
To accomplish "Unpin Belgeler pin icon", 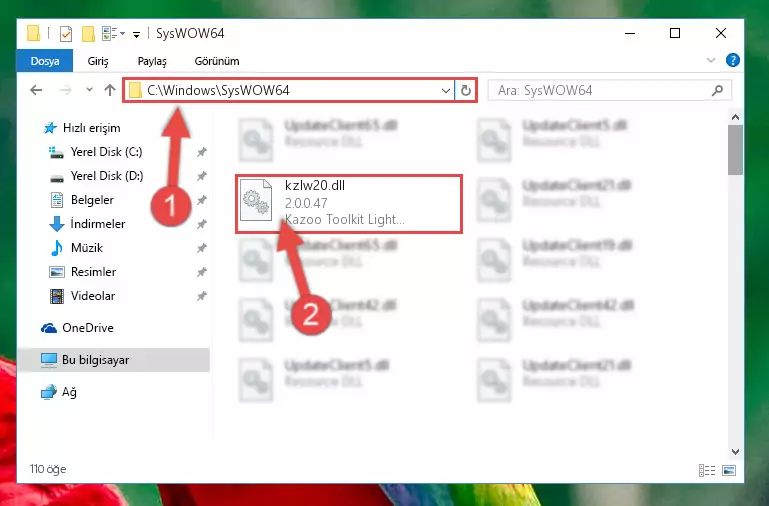I will point(202,200).
